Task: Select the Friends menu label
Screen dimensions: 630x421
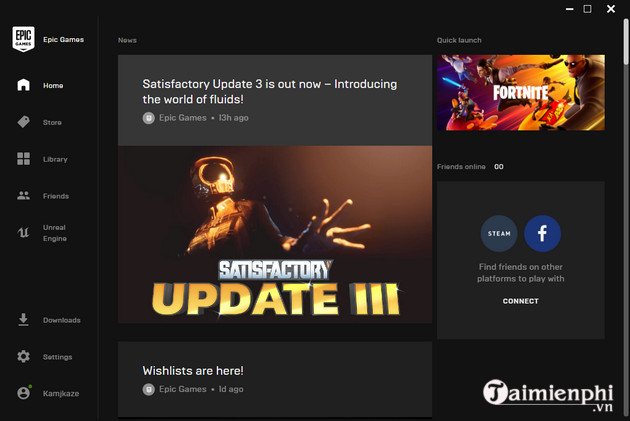Action: pyautogui.click(x=56, y=196)
